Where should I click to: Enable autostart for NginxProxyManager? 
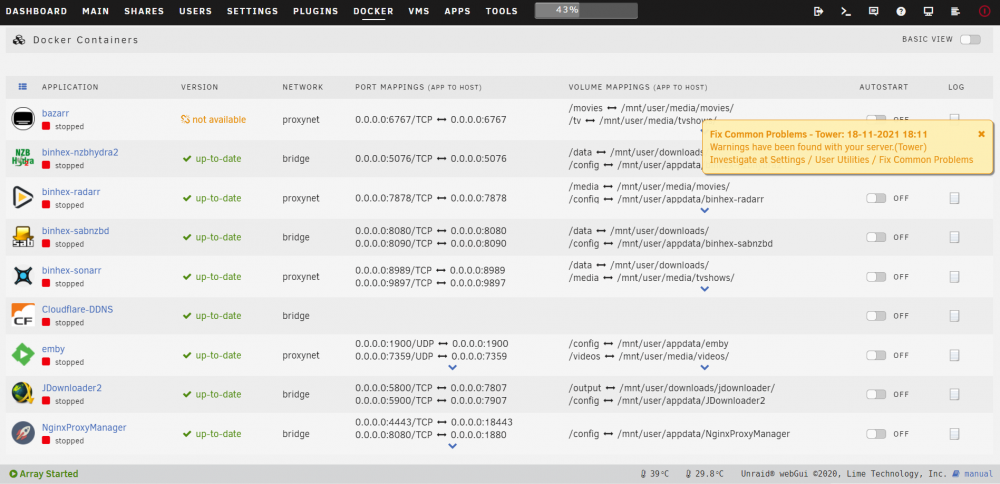[x=876, y=434]
